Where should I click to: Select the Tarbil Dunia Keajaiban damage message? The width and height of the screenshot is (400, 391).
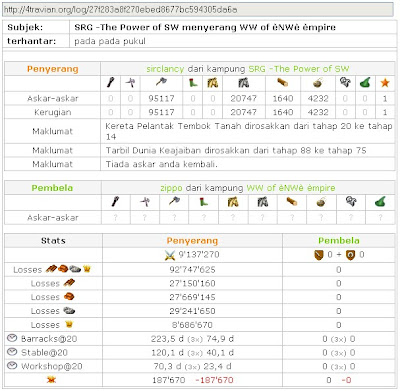[236, 151]
